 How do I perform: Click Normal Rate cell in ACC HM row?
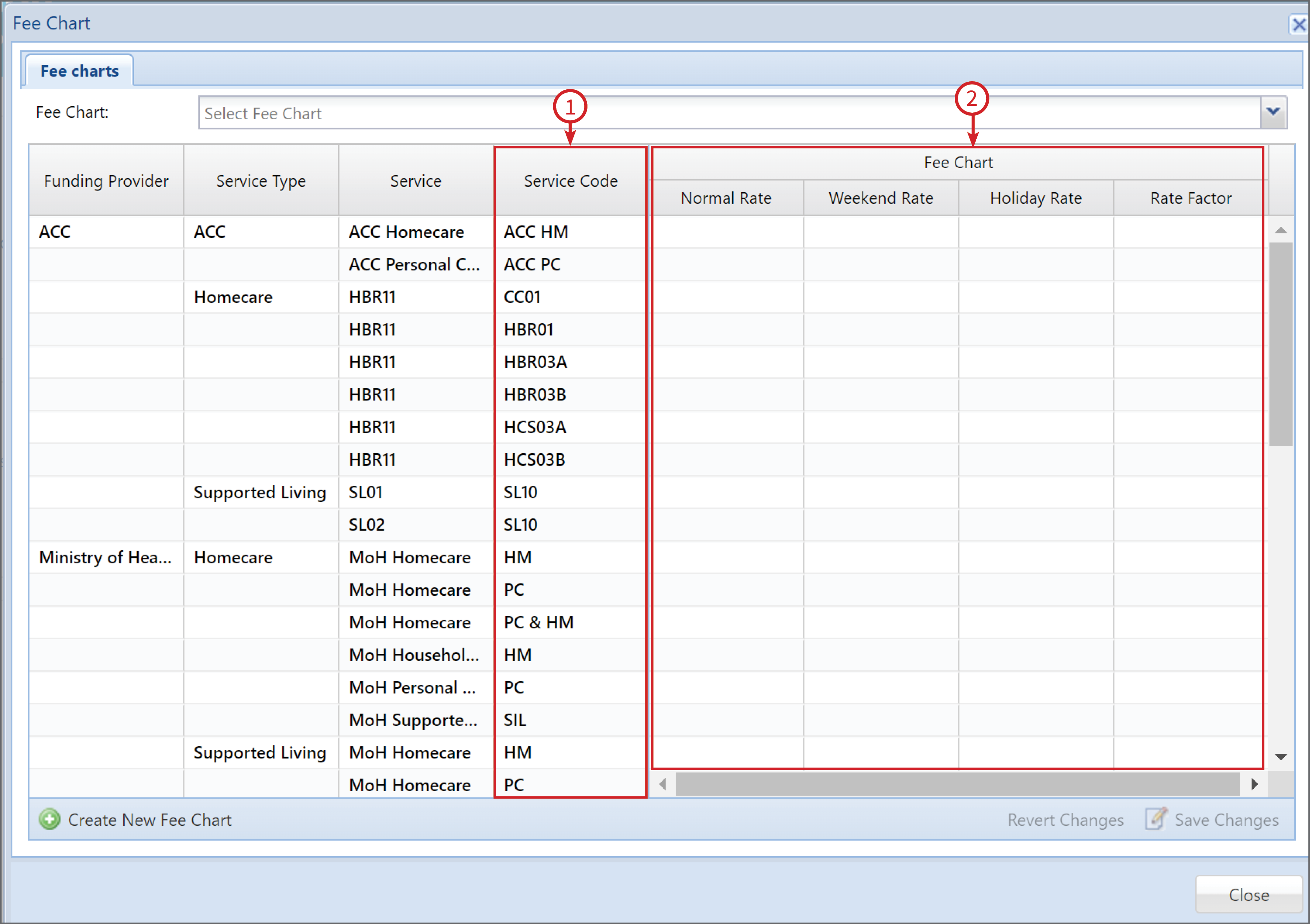point(726,232)
